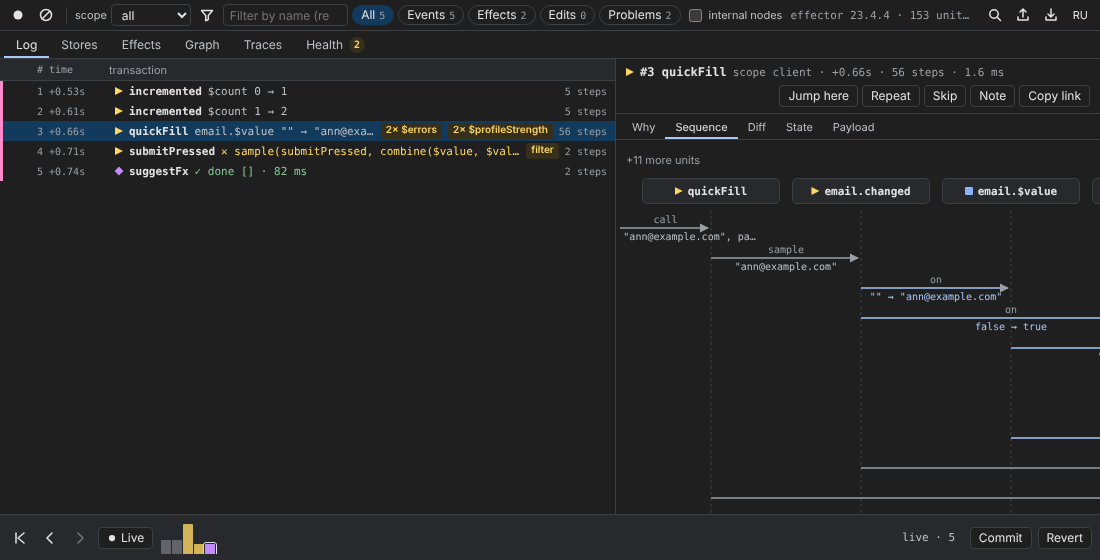Click the Revert button
The height and width of the screenshot is (560, 1100).
coord(1064,538)
